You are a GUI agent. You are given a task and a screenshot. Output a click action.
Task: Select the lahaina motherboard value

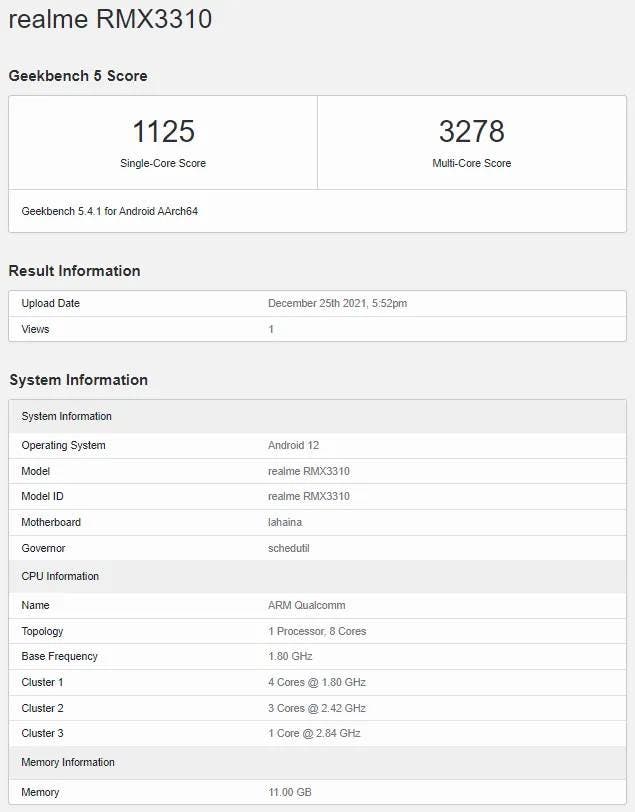tap(285, 522)
